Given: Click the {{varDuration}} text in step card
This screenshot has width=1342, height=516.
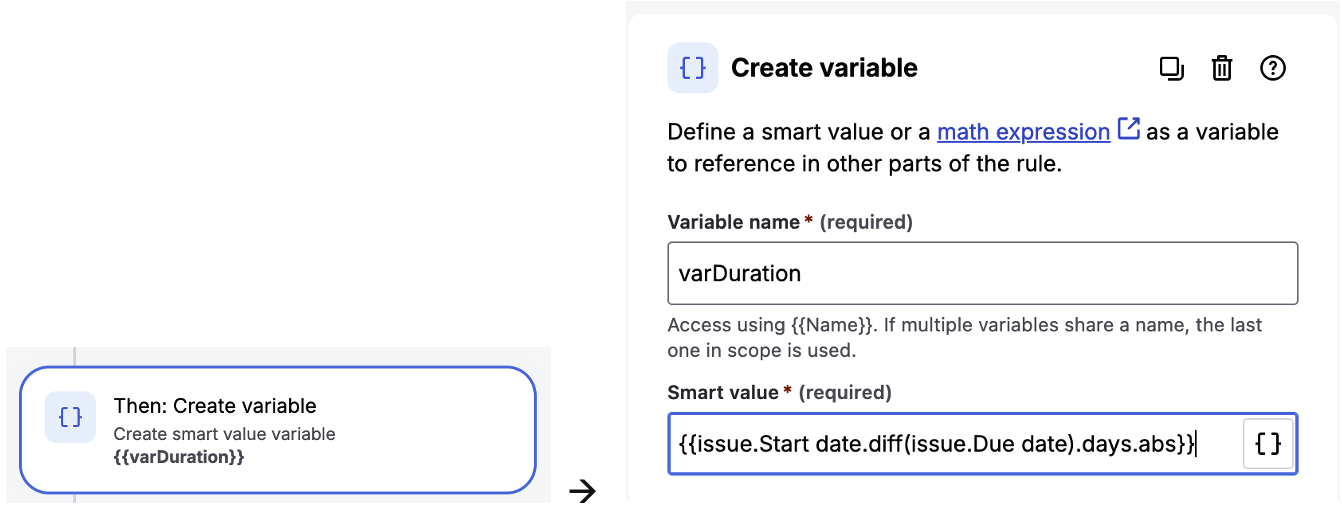Looking at the screenshot, I should 179,457.
